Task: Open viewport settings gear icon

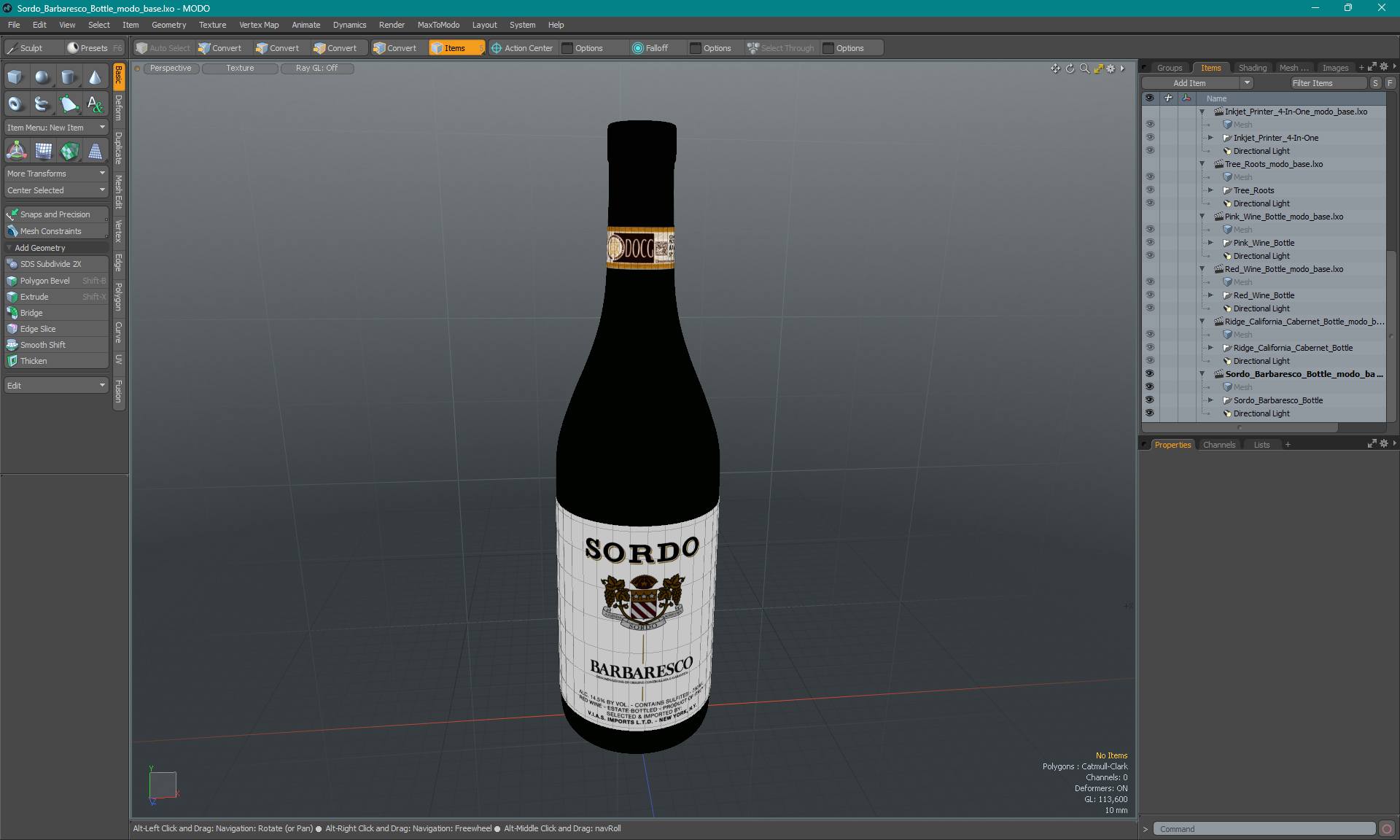Action: (x=1111, y=69)
